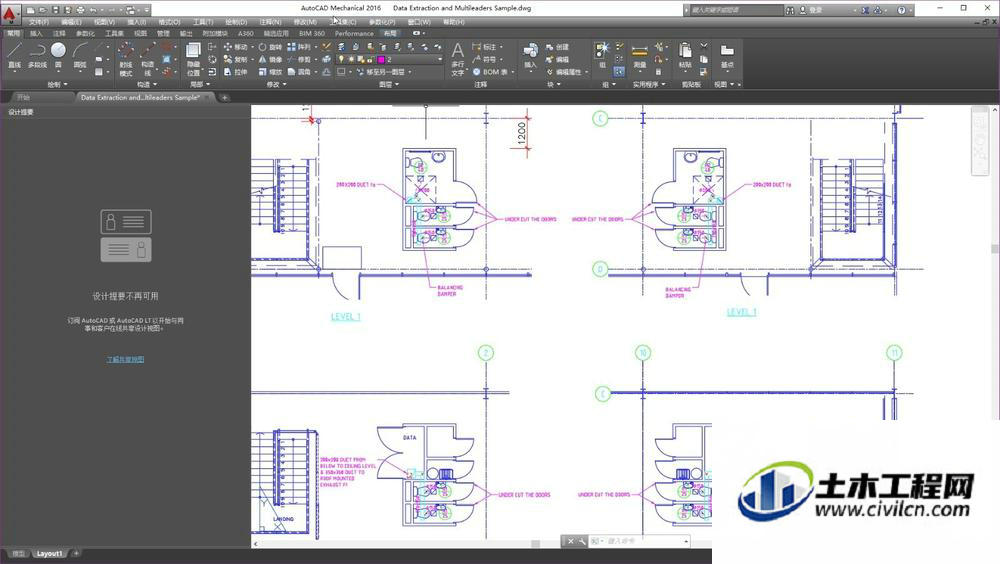Click the Undo arrow in quick access toolbar

point(94,10)
